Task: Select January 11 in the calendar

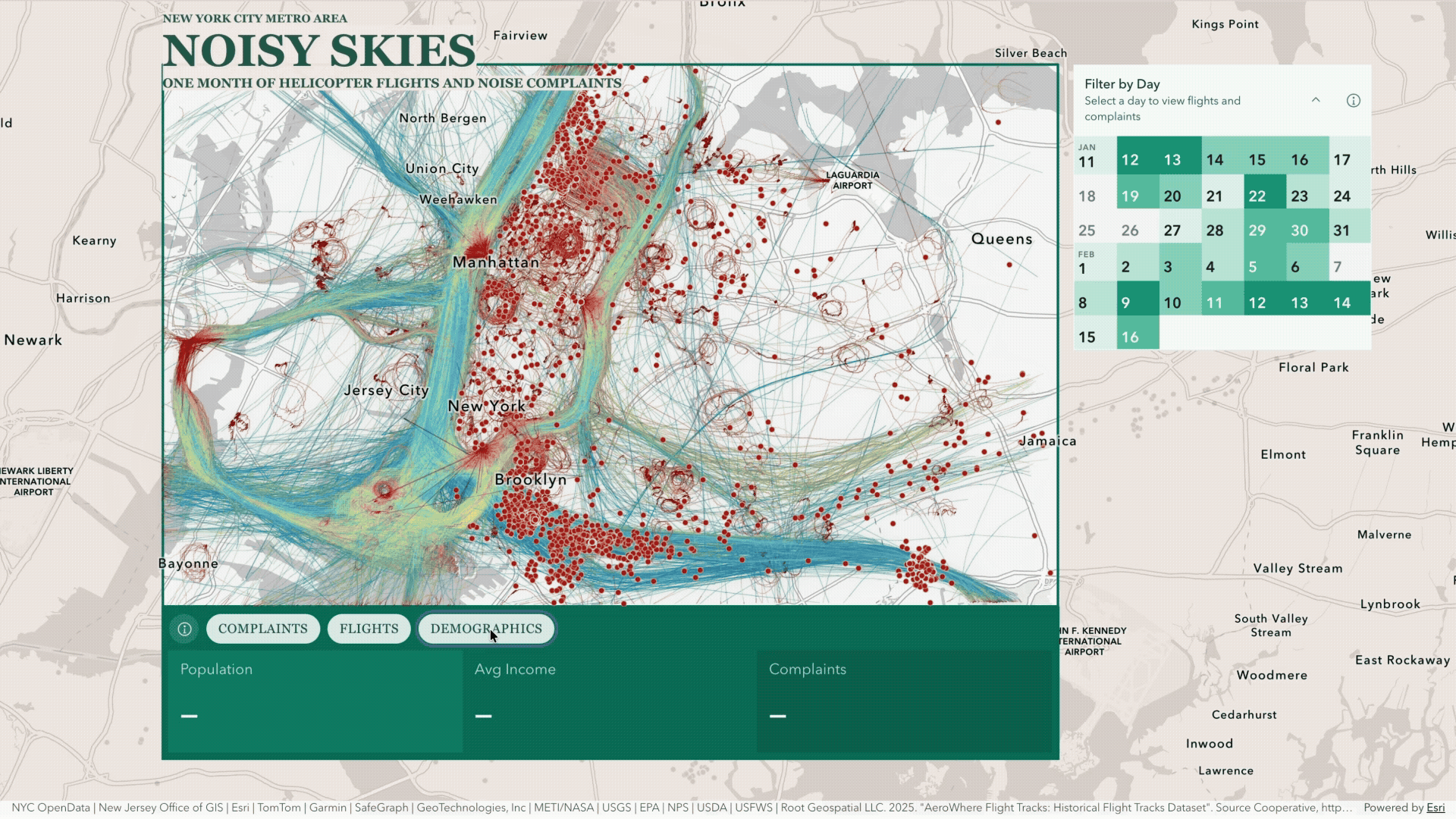Action: click(x=1095, y=155)
